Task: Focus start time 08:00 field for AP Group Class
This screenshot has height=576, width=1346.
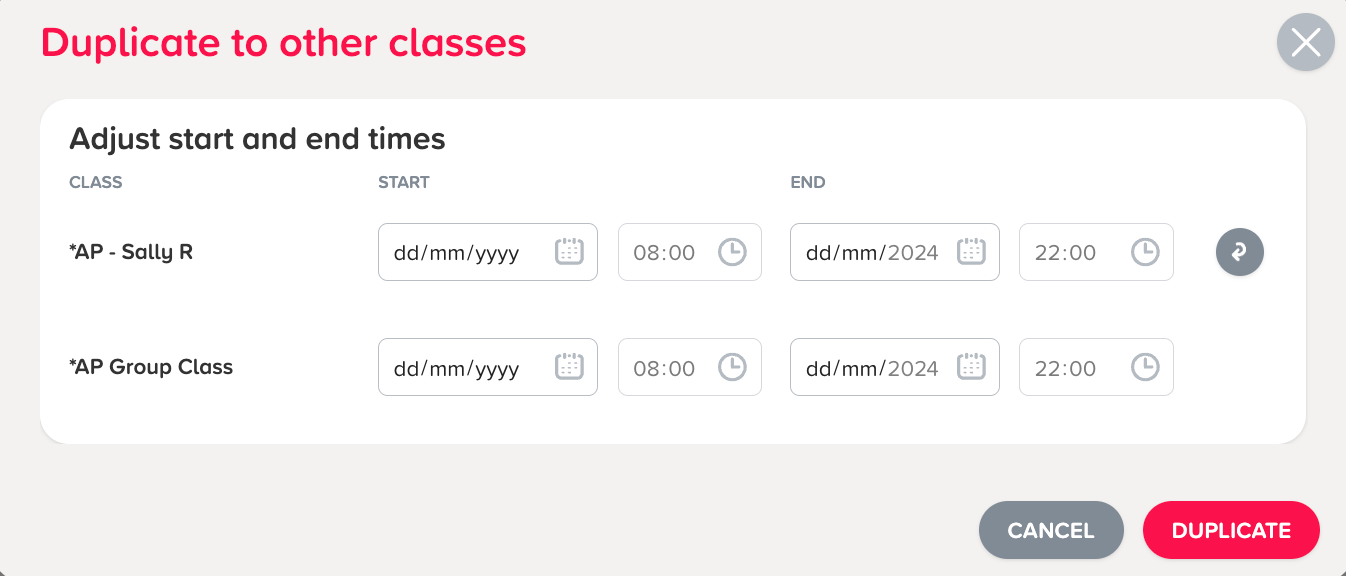Action: click(690, 367)
